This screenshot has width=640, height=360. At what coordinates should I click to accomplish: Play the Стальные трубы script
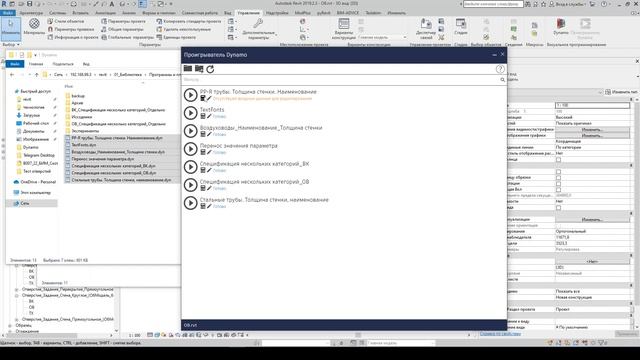[191, 203]
